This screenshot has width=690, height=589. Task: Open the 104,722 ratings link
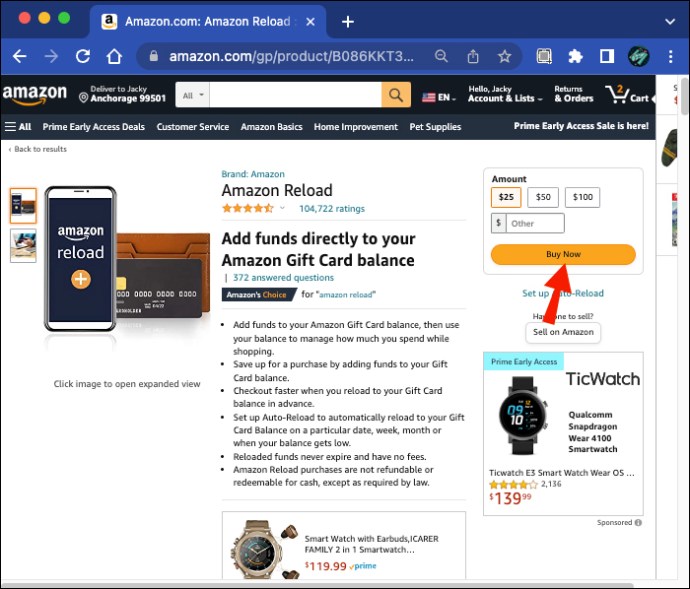coord(332,209)
